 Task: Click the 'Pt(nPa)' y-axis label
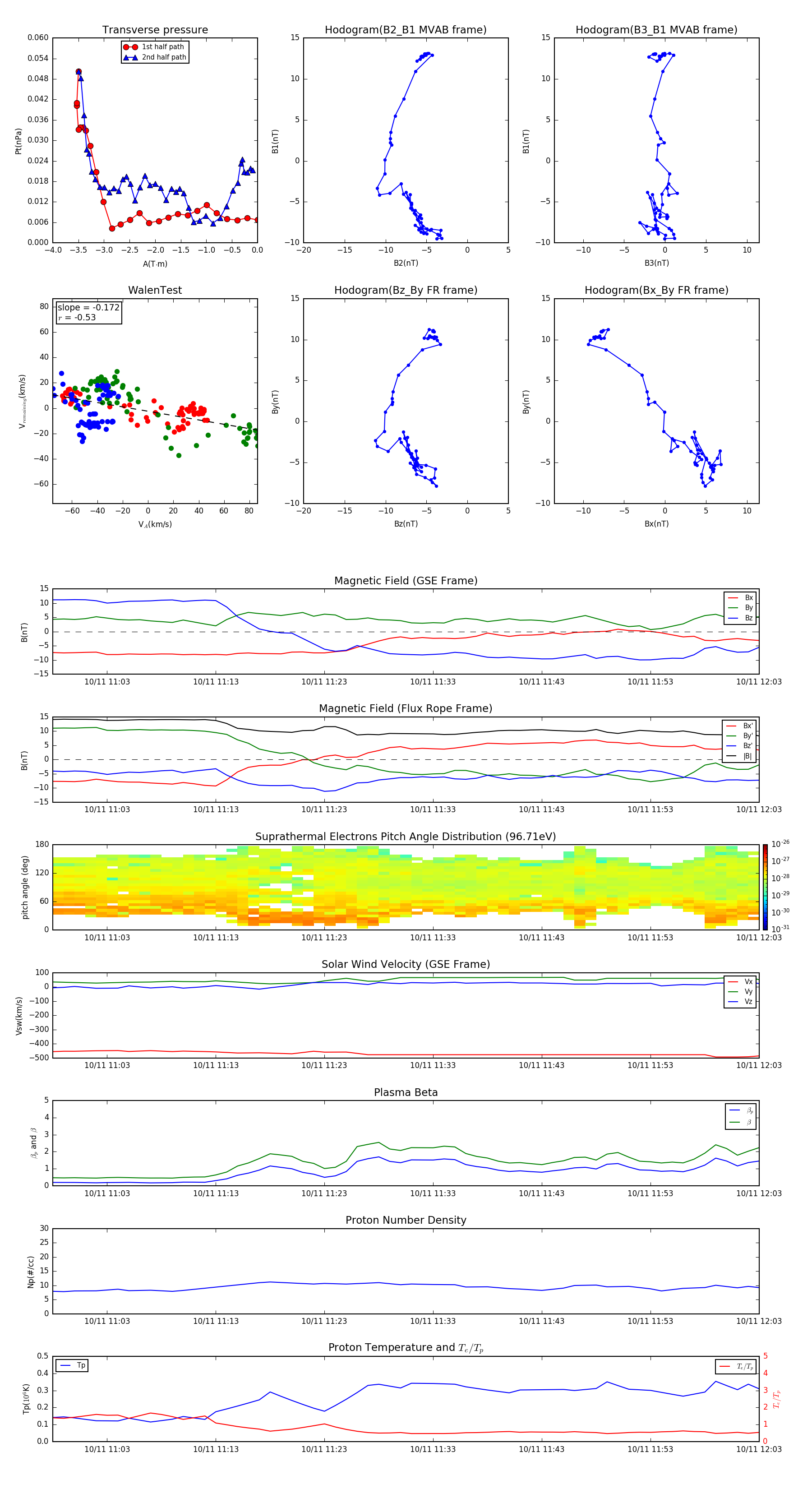click(x=18, y=140)
